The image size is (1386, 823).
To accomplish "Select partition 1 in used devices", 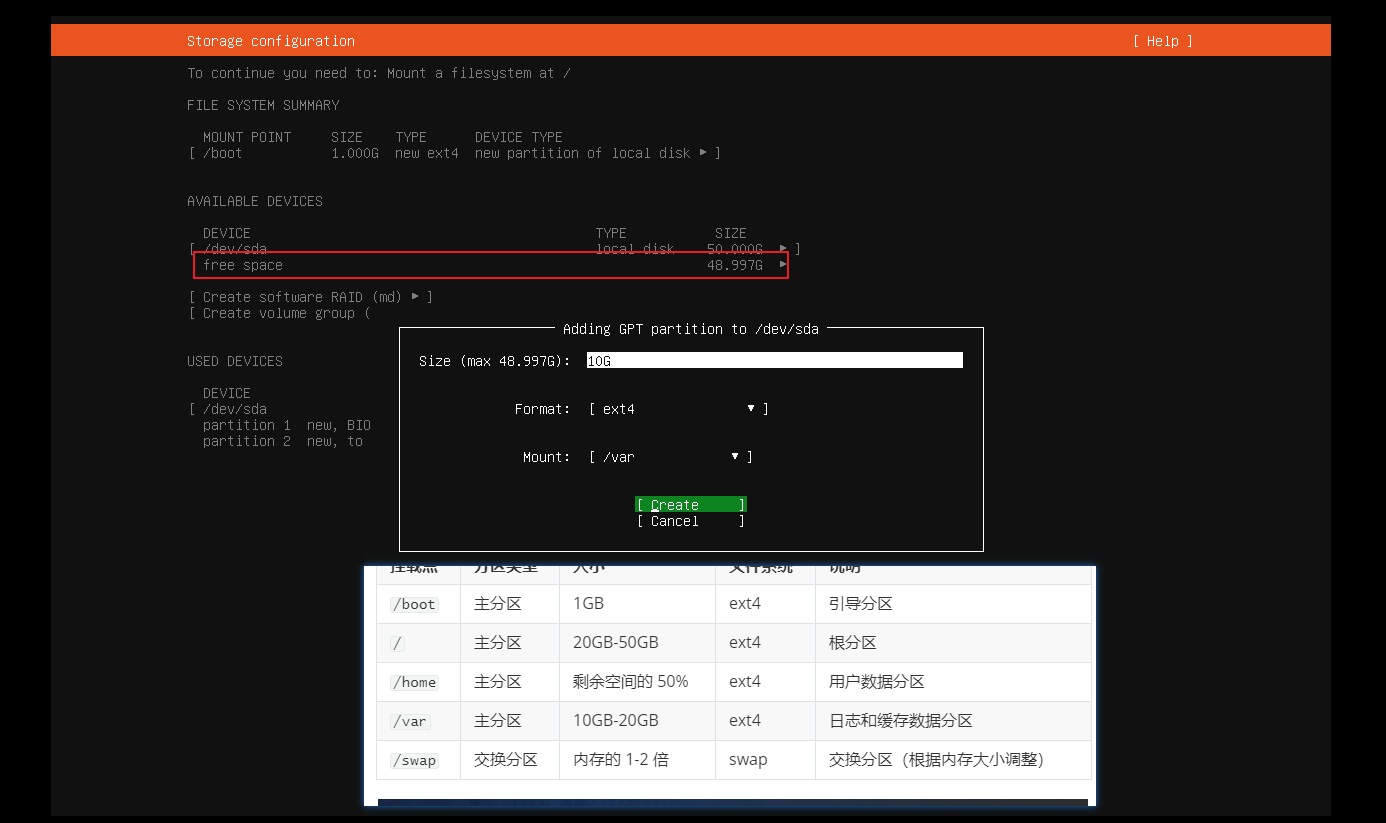I will (247, 425).
